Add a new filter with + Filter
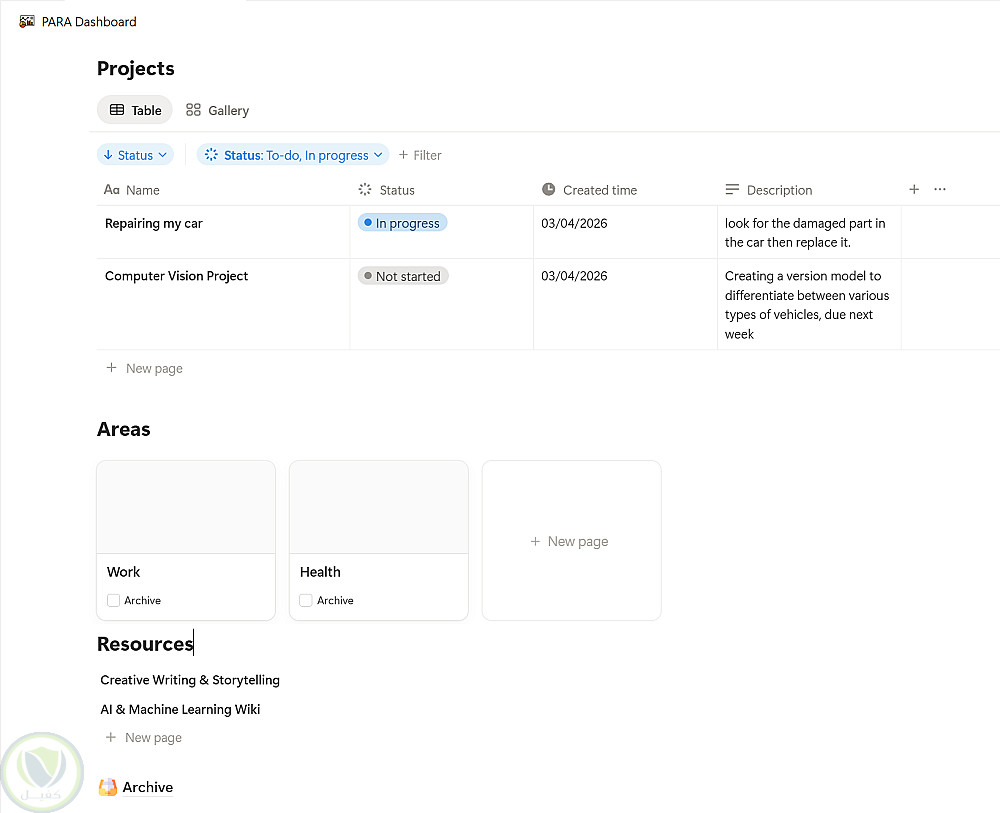This screenshot has width=1000, height=813. pyautogui.click(x=420, y=155)
